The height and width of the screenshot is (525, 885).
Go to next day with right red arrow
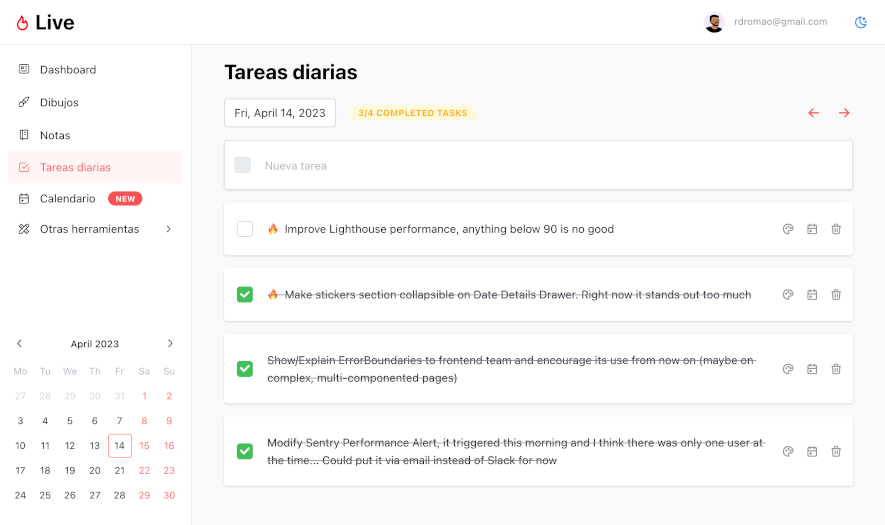click(x=844, y=113)
